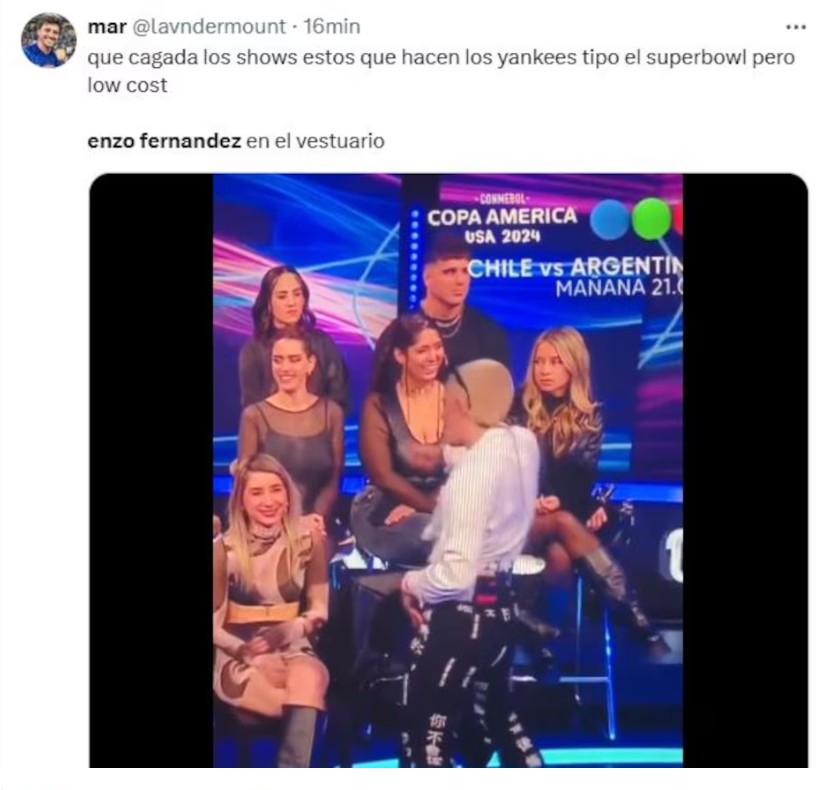The image size is (827, 790).
Task: Click the green circle of the channel logo
Action: [652, 218]
